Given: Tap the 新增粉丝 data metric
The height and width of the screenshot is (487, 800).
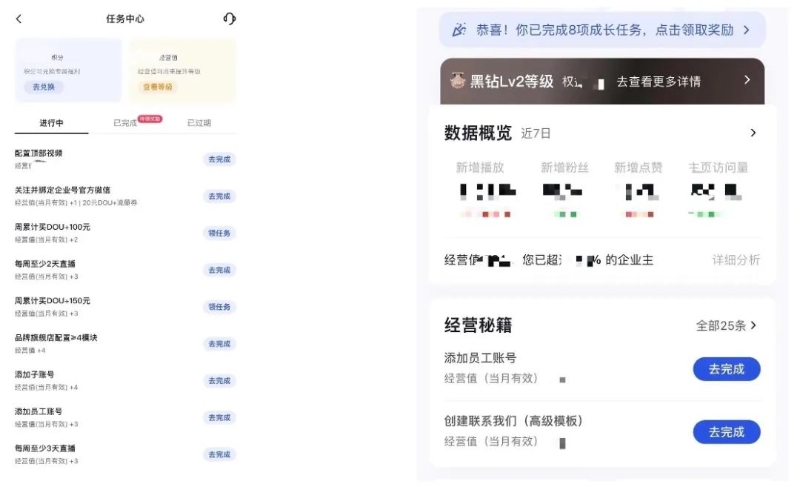Looking at the screenshot, I should pos(567,168).
